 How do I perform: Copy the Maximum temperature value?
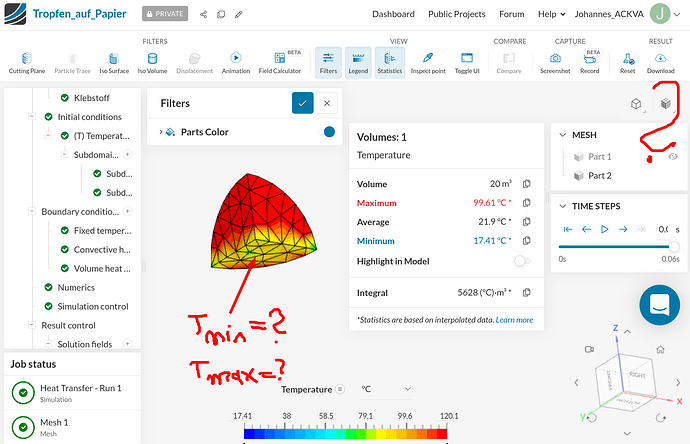click(x=526, y=203)
